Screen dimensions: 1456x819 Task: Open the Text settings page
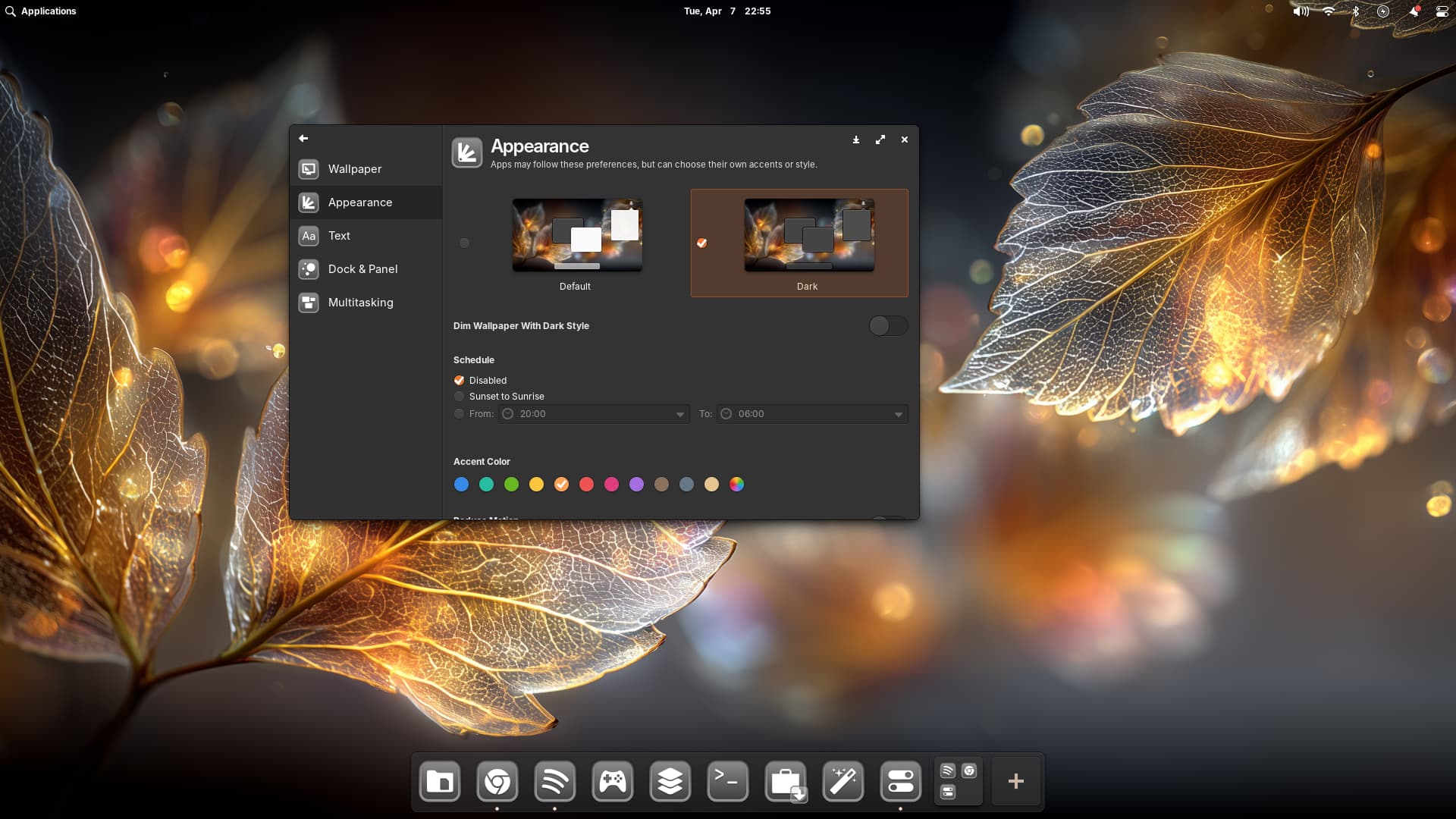pos(339,236)
